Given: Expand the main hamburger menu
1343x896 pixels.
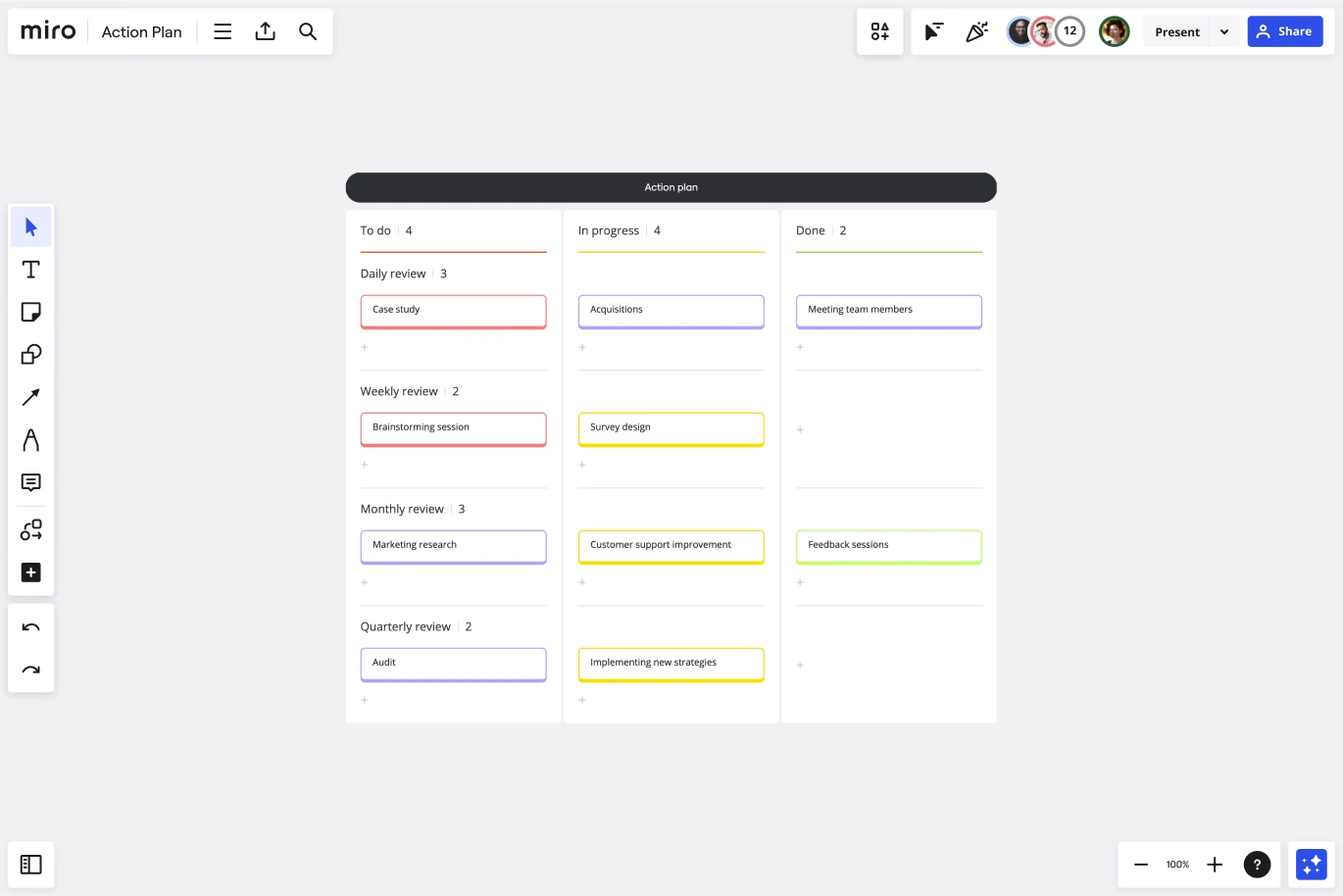Looking at the screenshot, I should [x=223, y=30].
